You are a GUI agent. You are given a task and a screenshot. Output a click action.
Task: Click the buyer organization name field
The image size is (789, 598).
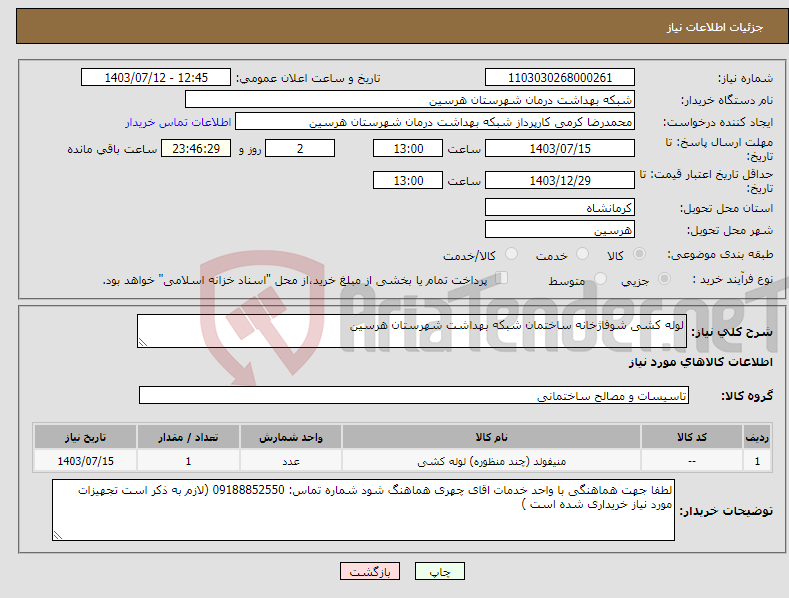[x=410, y=99]
